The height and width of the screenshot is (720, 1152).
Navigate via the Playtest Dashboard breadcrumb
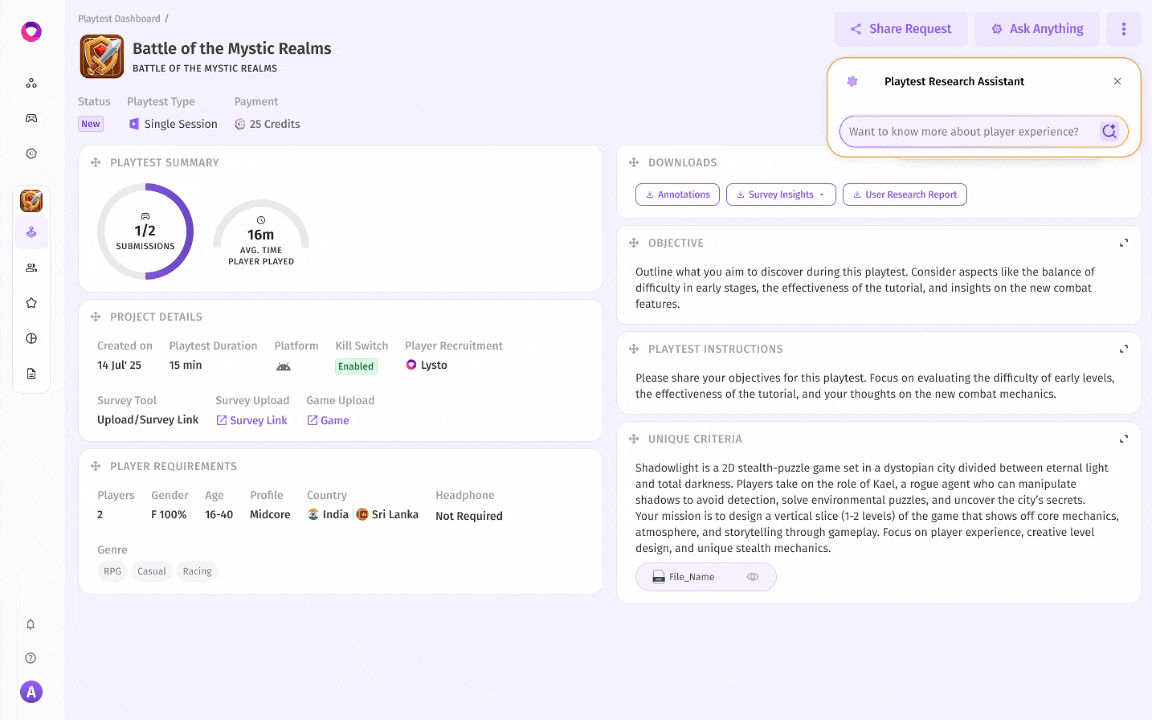coord(119,18)
